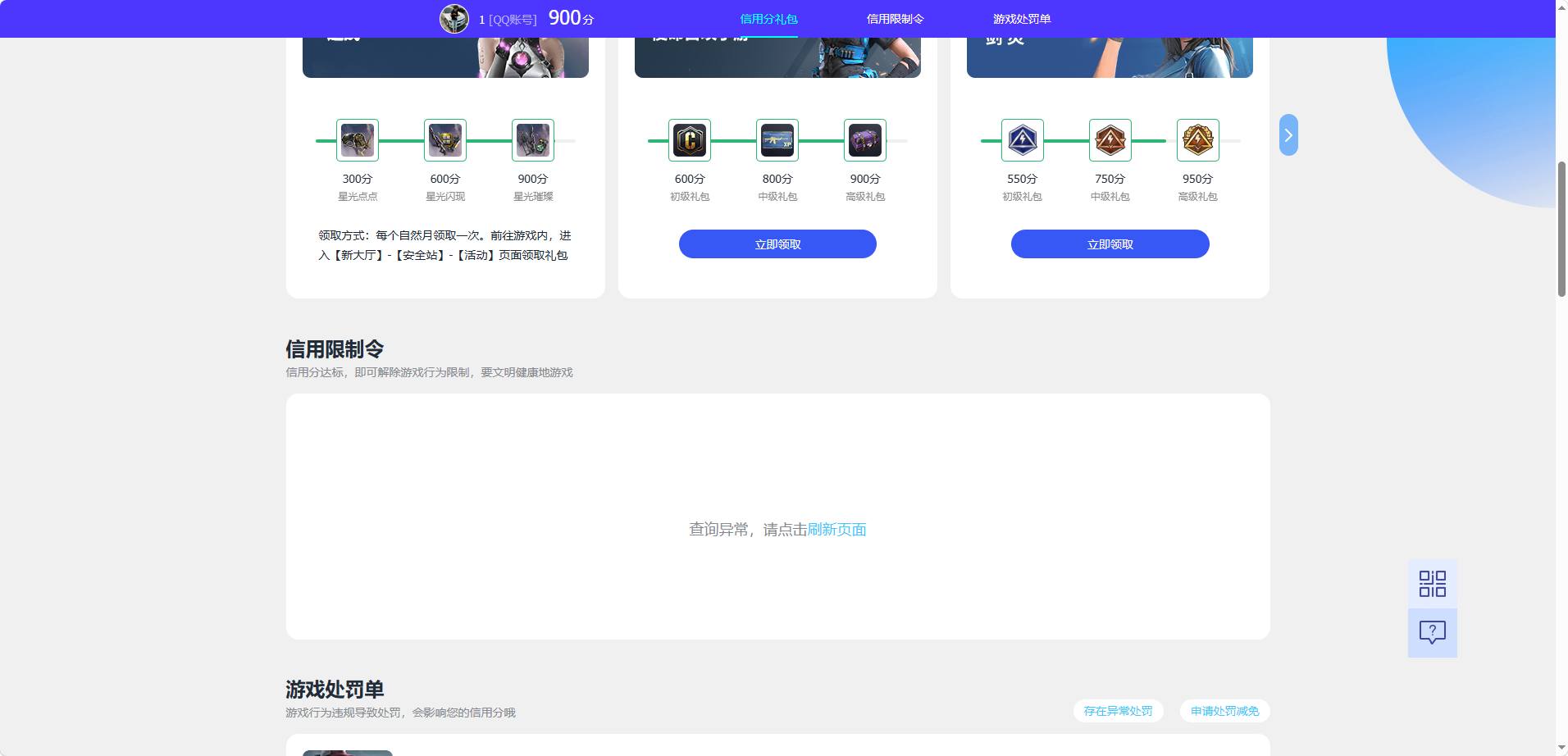
Task: Click the 星光璀璨 label
Action: [x=533, y=197]
